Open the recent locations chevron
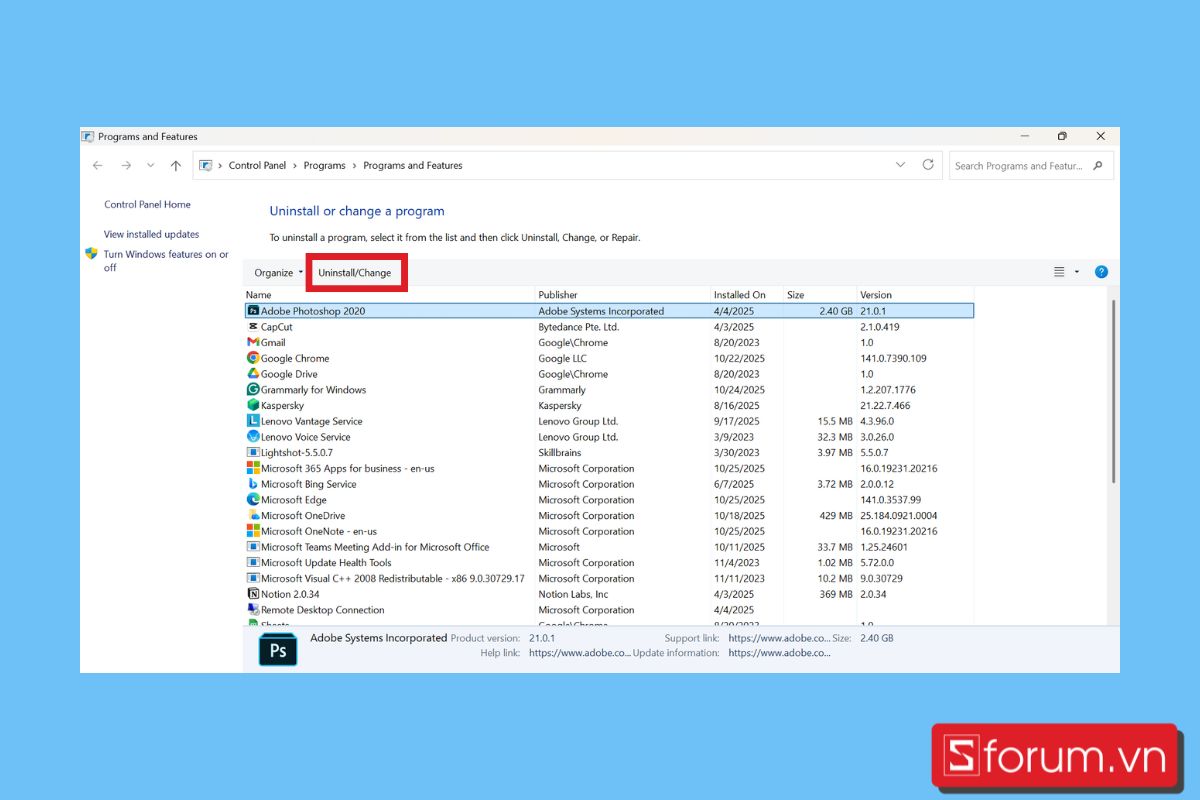 150,166
